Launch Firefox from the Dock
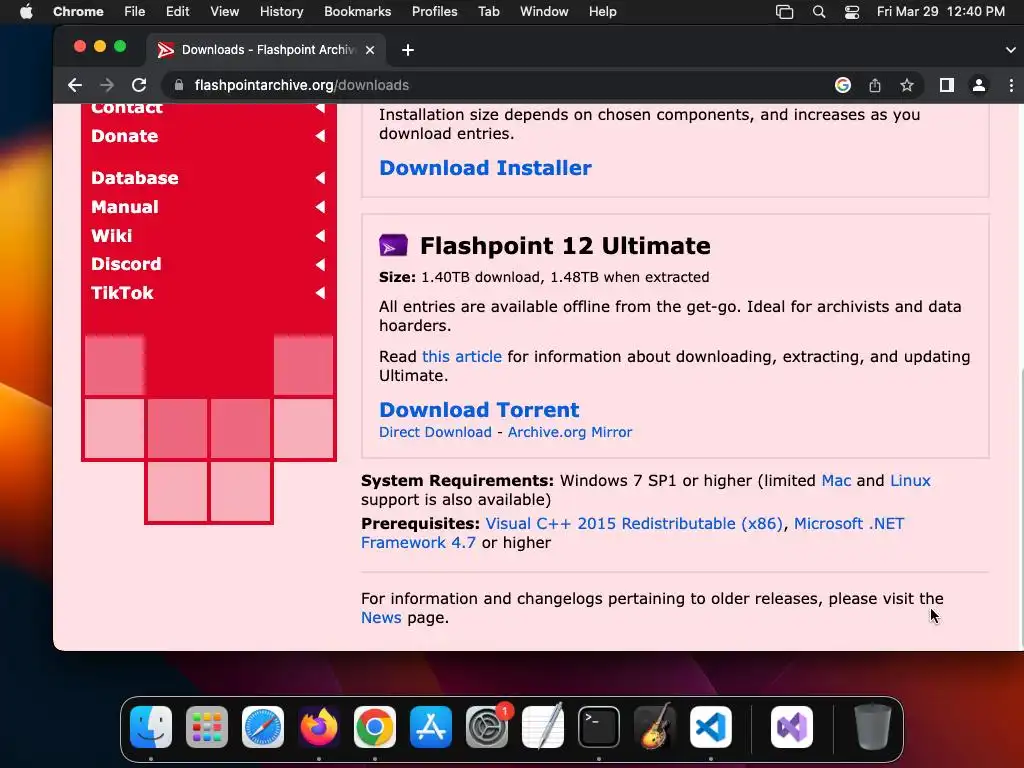The image size is (1024, 768). 319,727
